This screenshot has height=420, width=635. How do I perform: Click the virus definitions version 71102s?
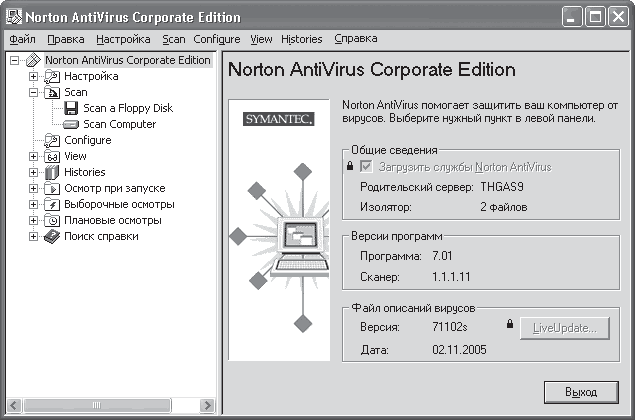(x=450, y=327)
